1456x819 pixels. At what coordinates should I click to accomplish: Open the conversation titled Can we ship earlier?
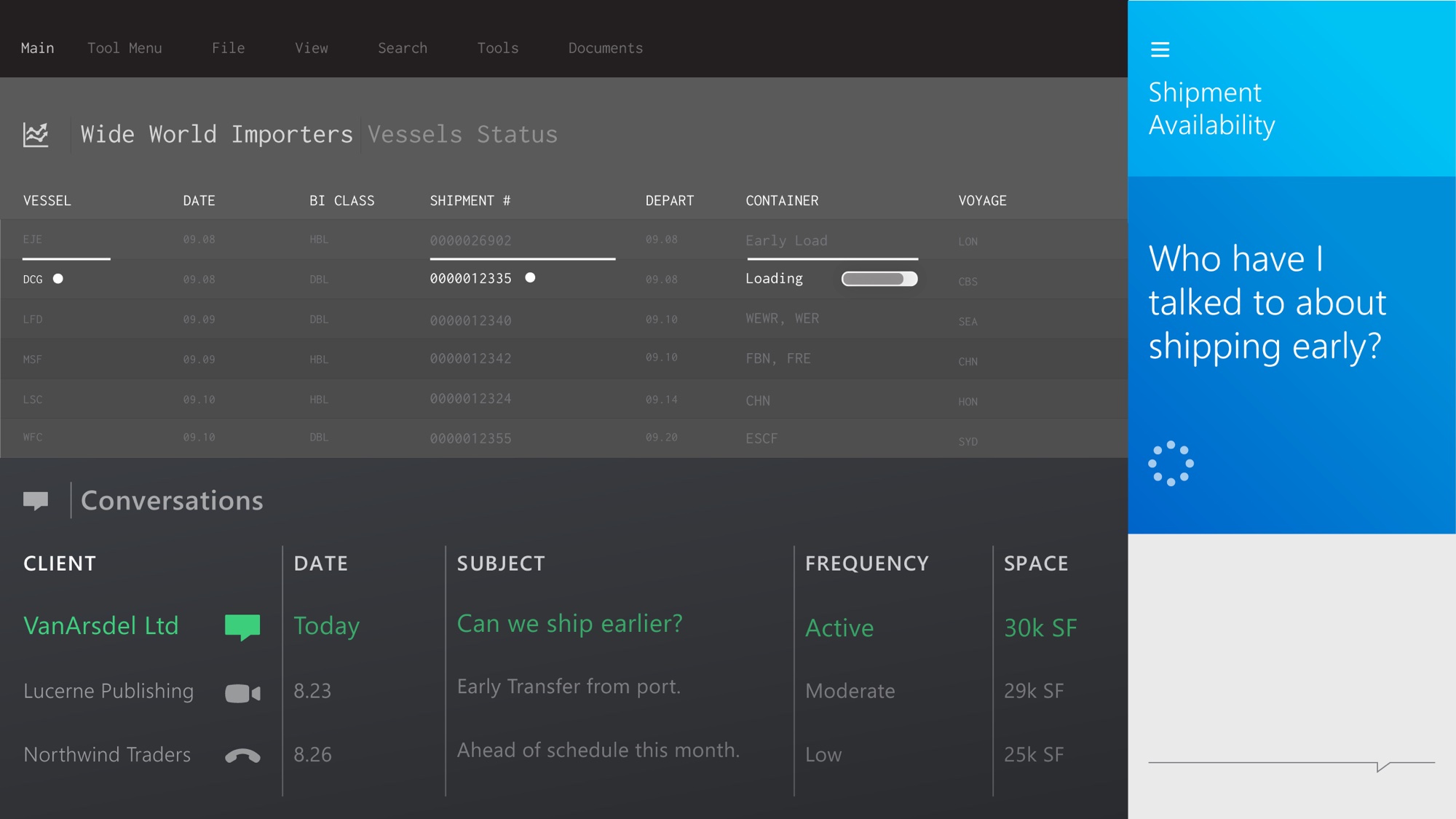point(569,623)
